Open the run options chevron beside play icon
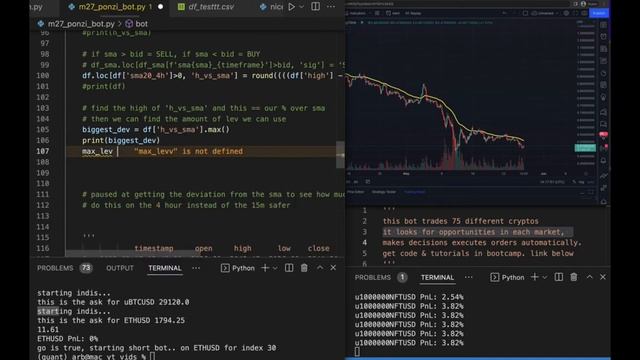This screenshot has width=640, height=360. click(x=302, y=7)
